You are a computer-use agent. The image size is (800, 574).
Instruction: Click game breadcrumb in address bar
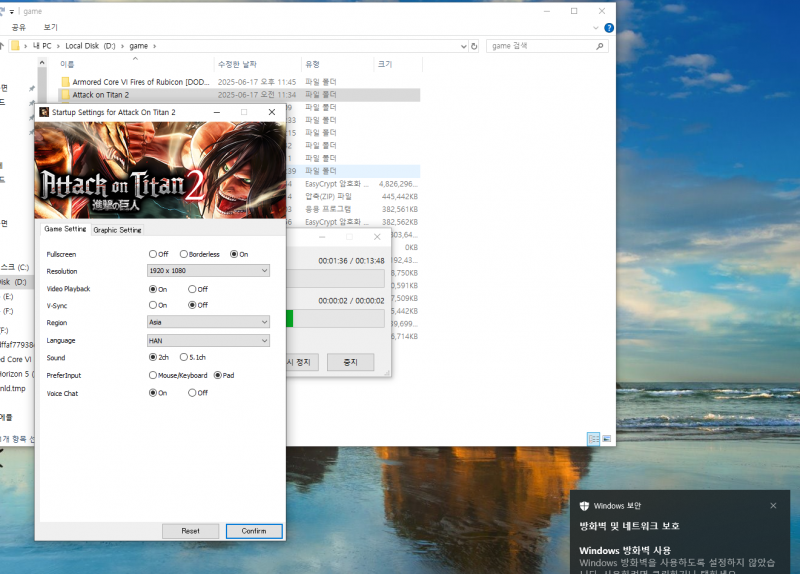point(138,46)
